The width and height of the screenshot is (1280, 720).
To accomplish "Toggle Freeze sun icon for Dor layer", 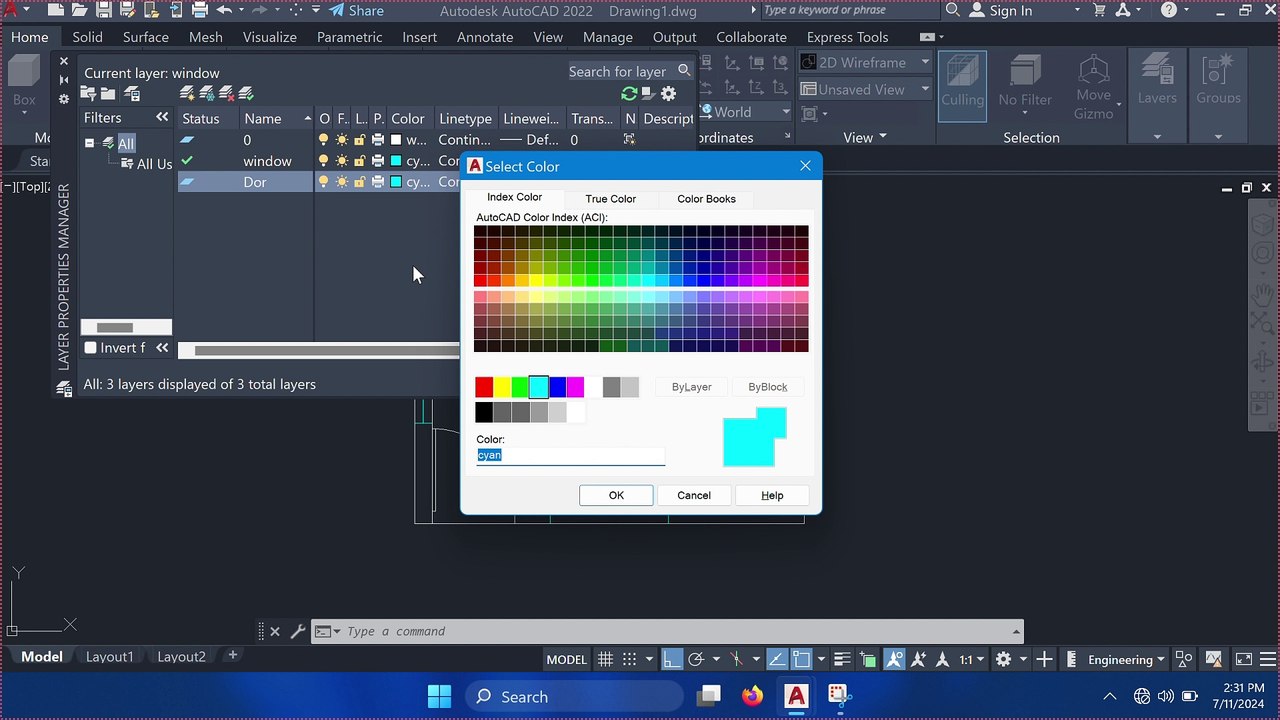I will tap(342, 182).
